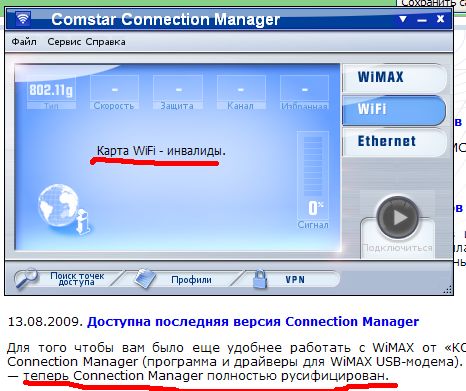Switch to the WiMAX tab
The image size is (466, 391).
[x=394, y=77]
